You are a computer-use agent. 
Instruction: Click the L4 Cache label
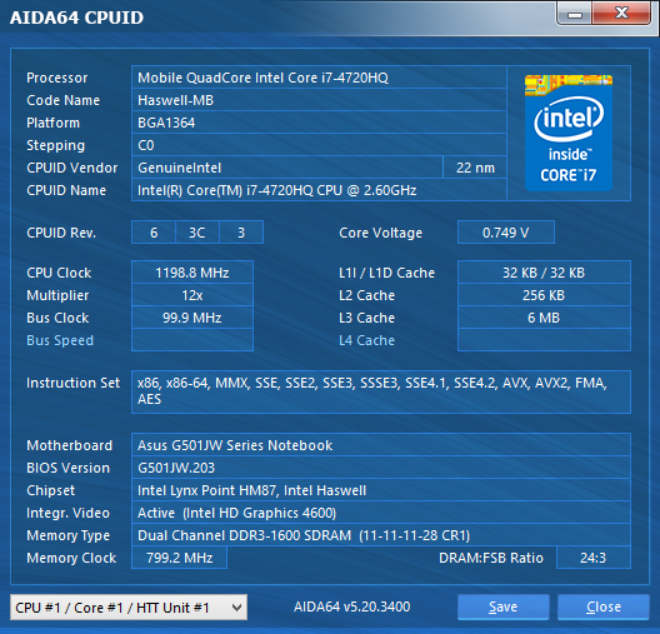367,340
